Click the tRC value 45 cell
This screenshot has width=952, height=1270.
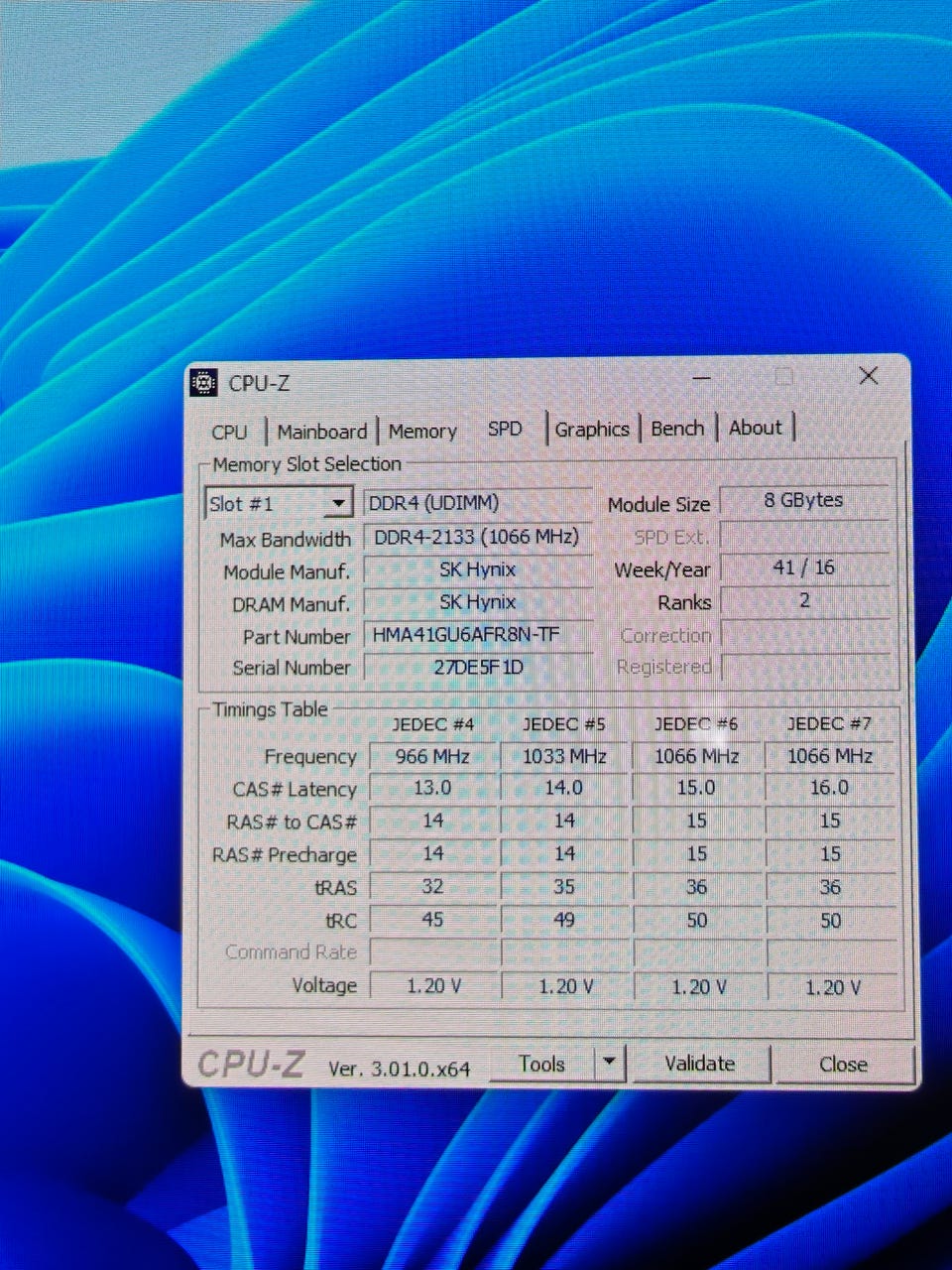pyautogui.click(x=433, y=920)
